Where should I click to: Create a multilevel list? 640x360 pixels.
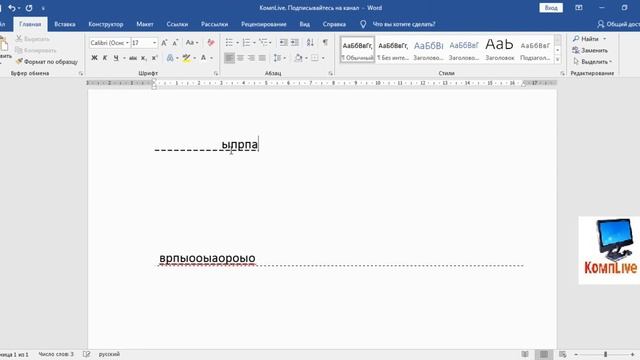pyautogui.click(x=263, y=42)
